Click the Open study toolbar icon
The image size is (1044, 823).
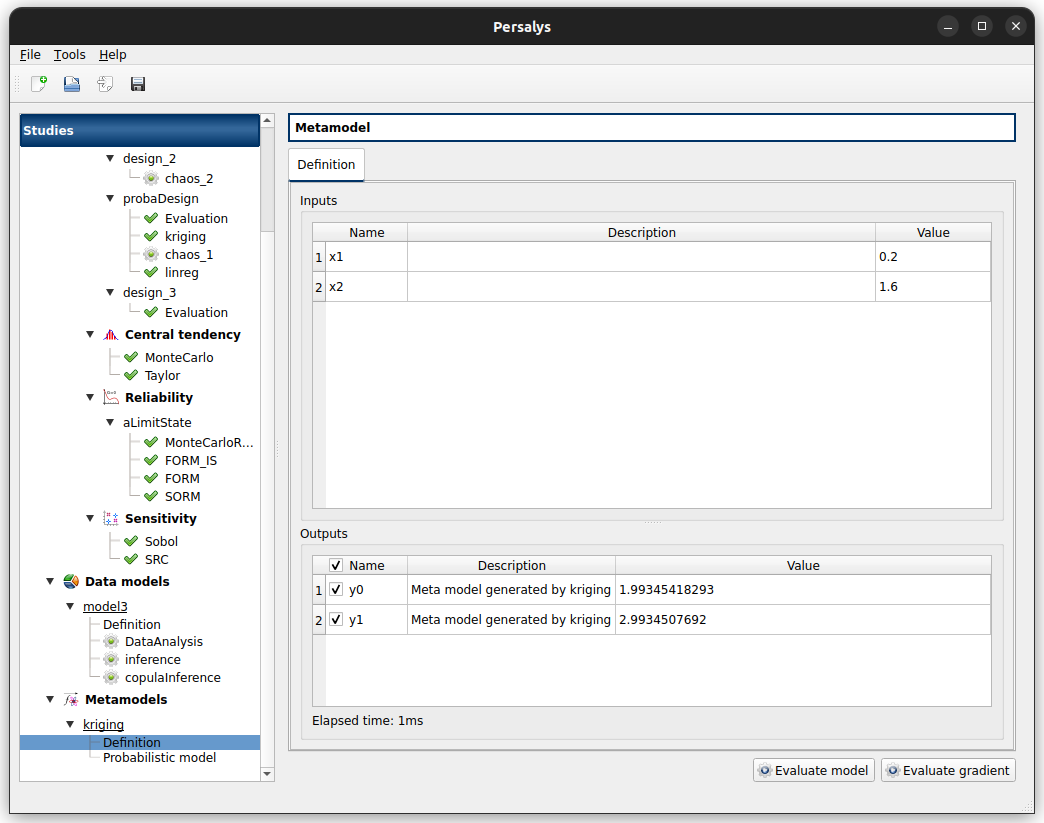click(x=72, y=84)
